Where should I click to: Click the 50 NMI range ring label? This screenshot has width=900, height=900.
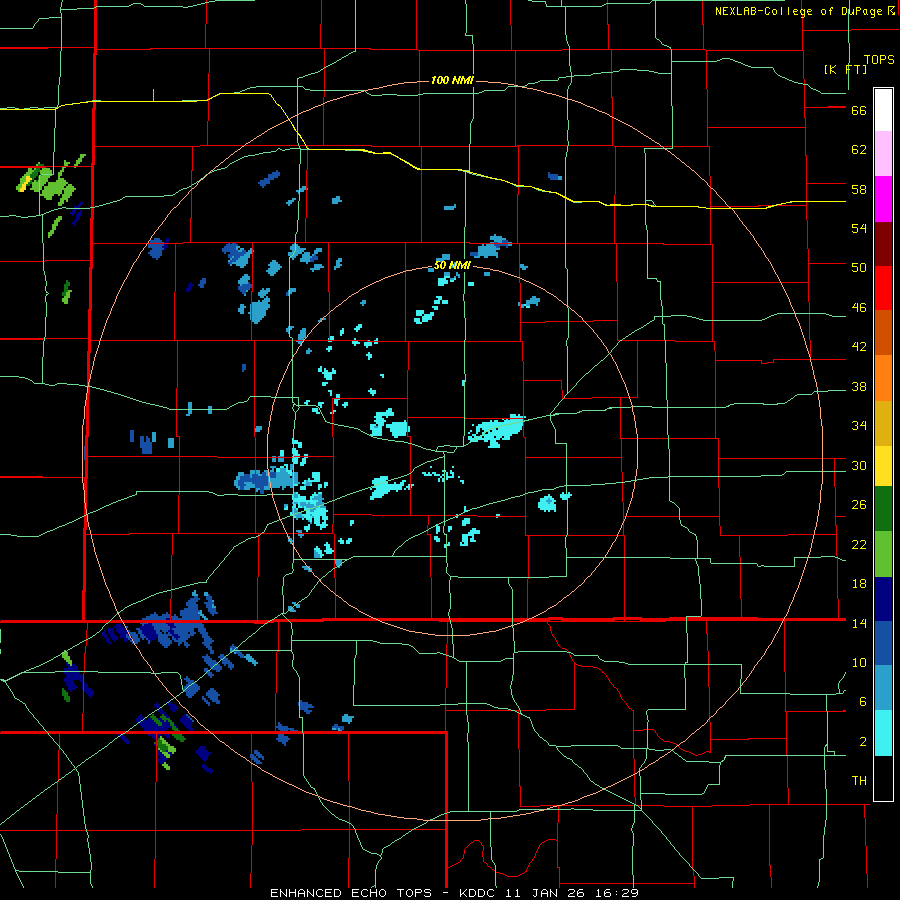[x=452, y=265]
